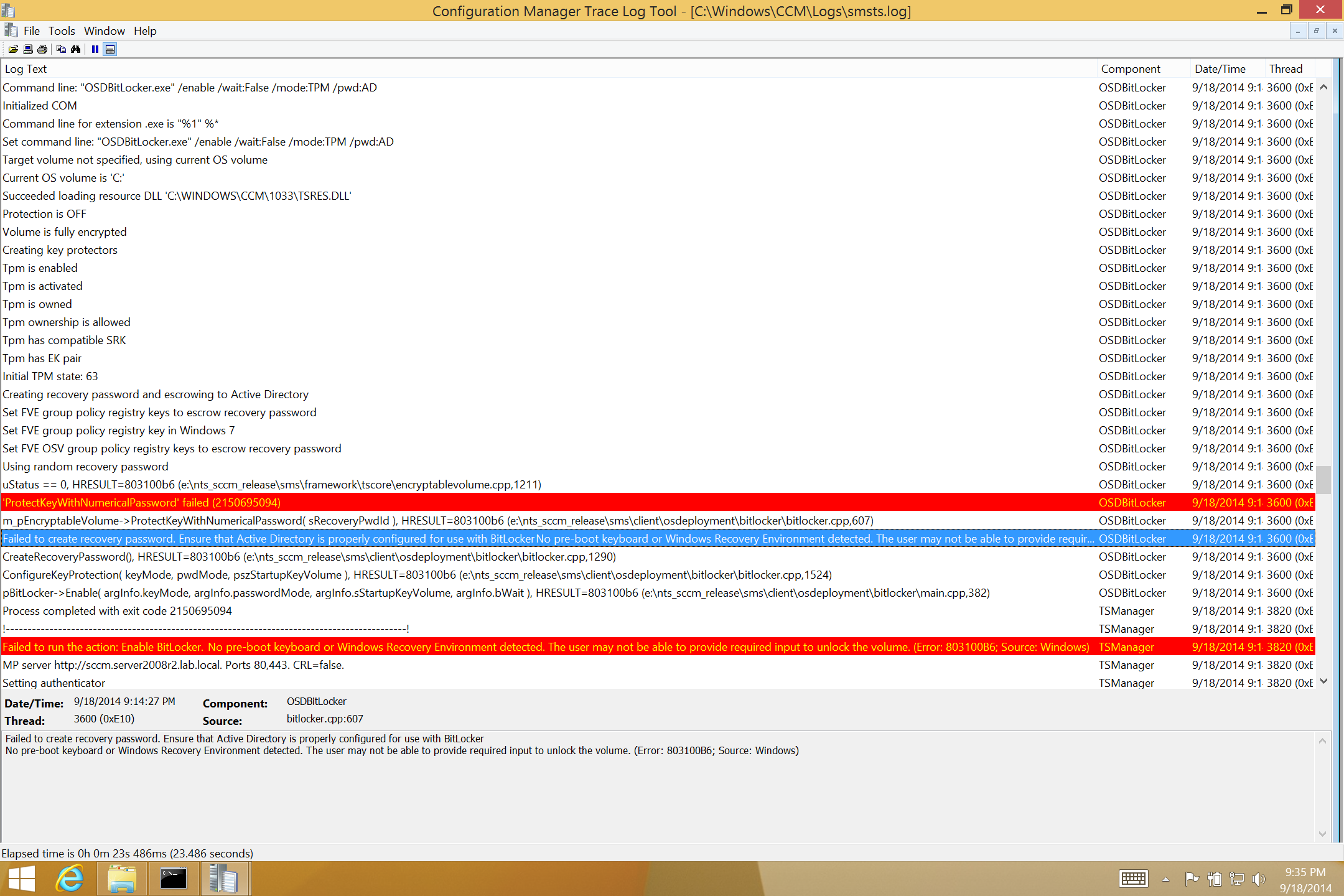Click the battery power tray icon

point(1214,879)
